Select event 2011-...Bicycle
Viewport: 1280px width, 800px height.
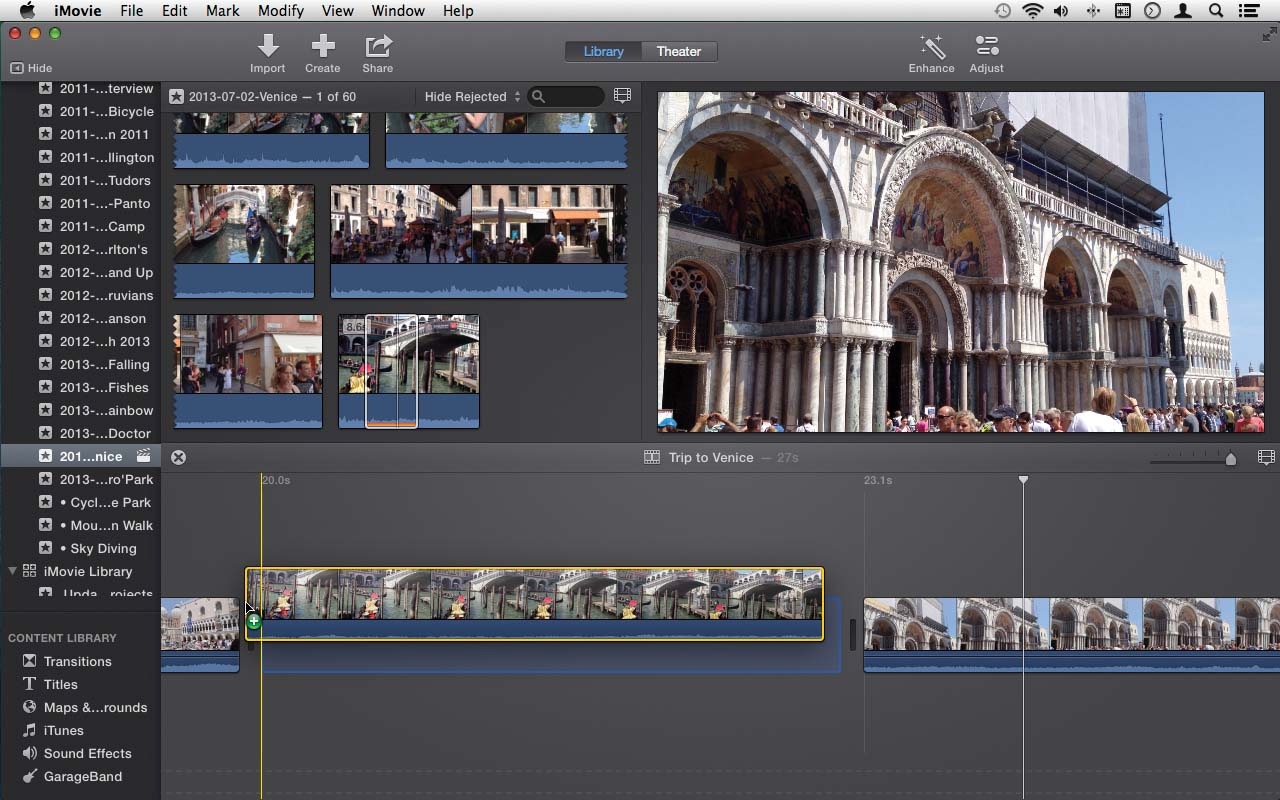point(106,111)
